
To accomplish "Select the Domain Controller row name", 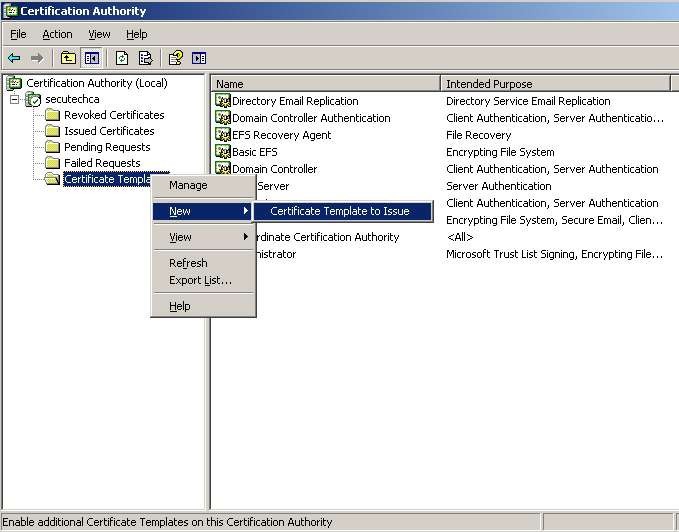I will (275, 169).
